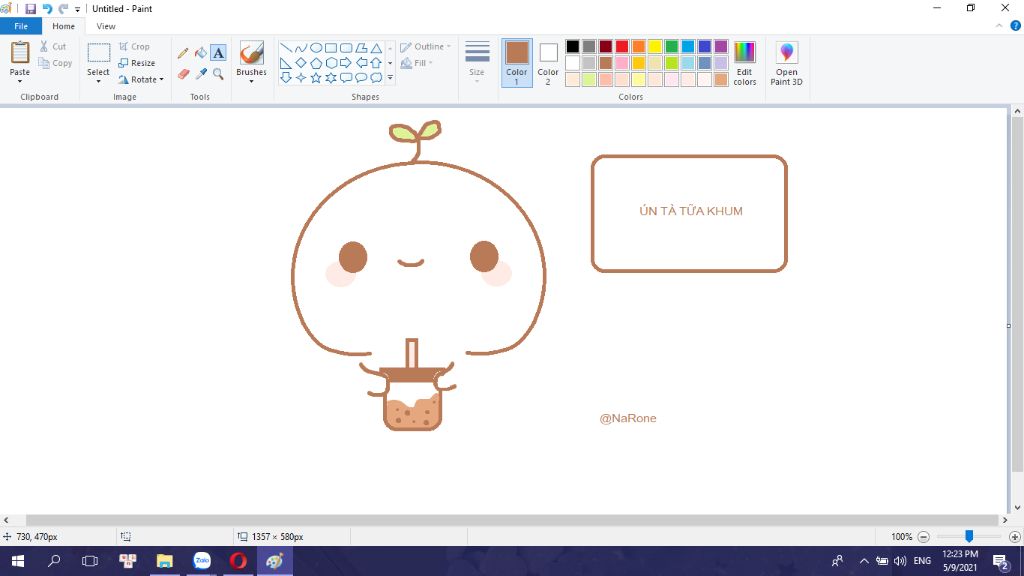
Task: Choose the Line shape
Action: (285, 48)
